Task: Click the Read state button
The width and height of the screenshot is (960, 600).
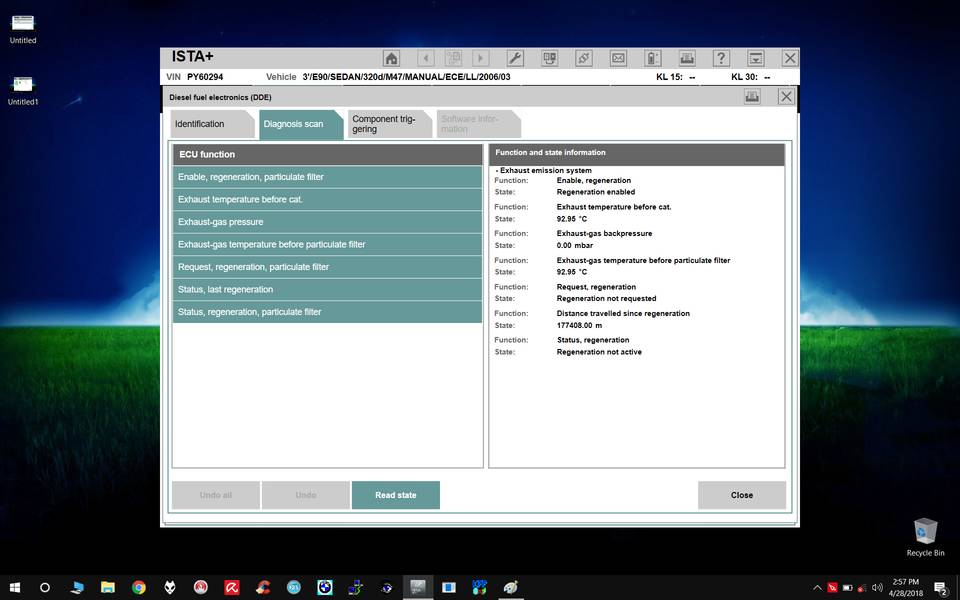Action: (396, 495)
